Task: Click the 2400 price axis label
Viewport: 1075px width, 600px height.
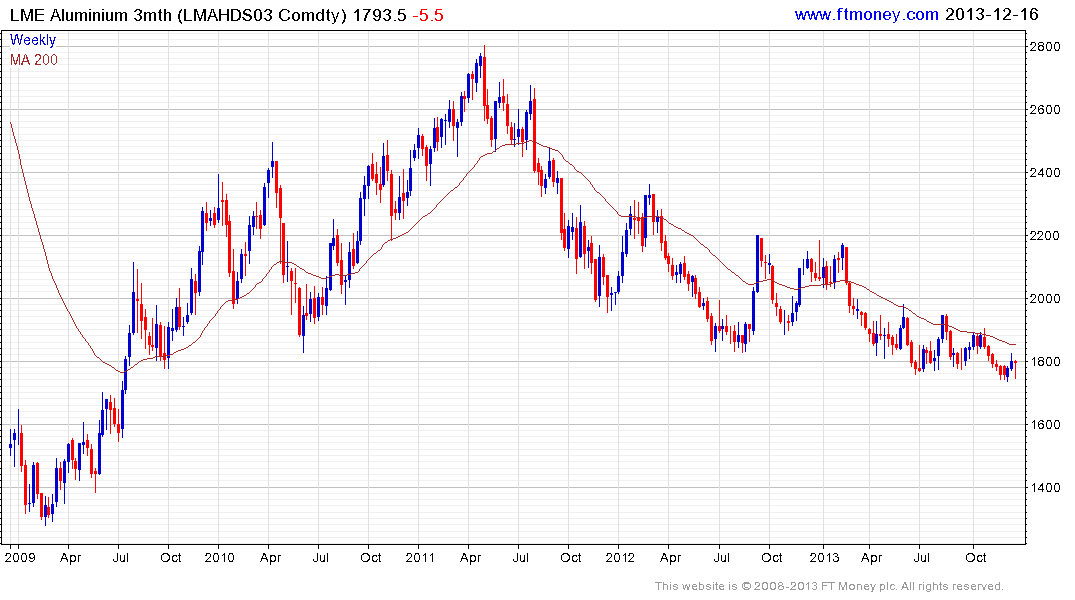Action: click(x=1044, y=173)
